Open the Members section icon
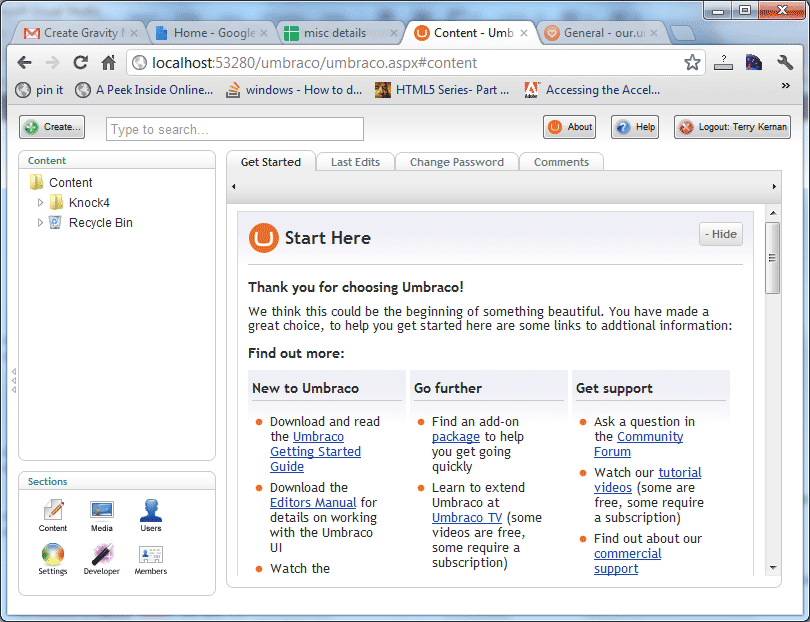Screen dimensions: 810x622 point(151,558)
